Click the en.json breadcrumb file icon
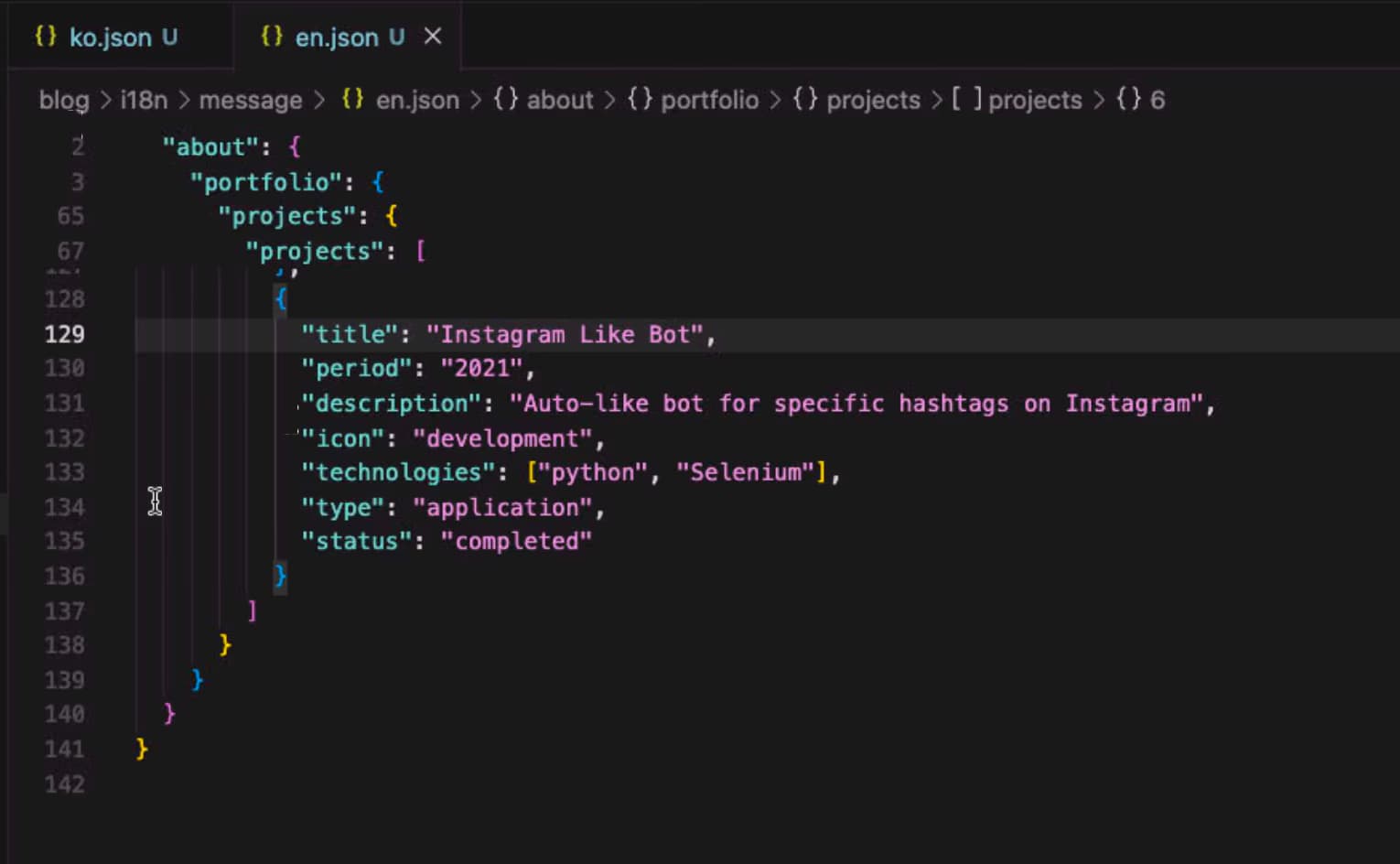Screen dimensions: 1400x864 (353, 99)
